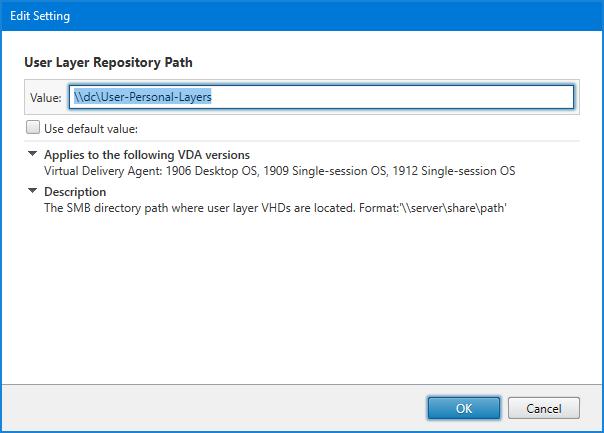
Task: Click the '1912 Single-session OS' version text
Action: 452,171
